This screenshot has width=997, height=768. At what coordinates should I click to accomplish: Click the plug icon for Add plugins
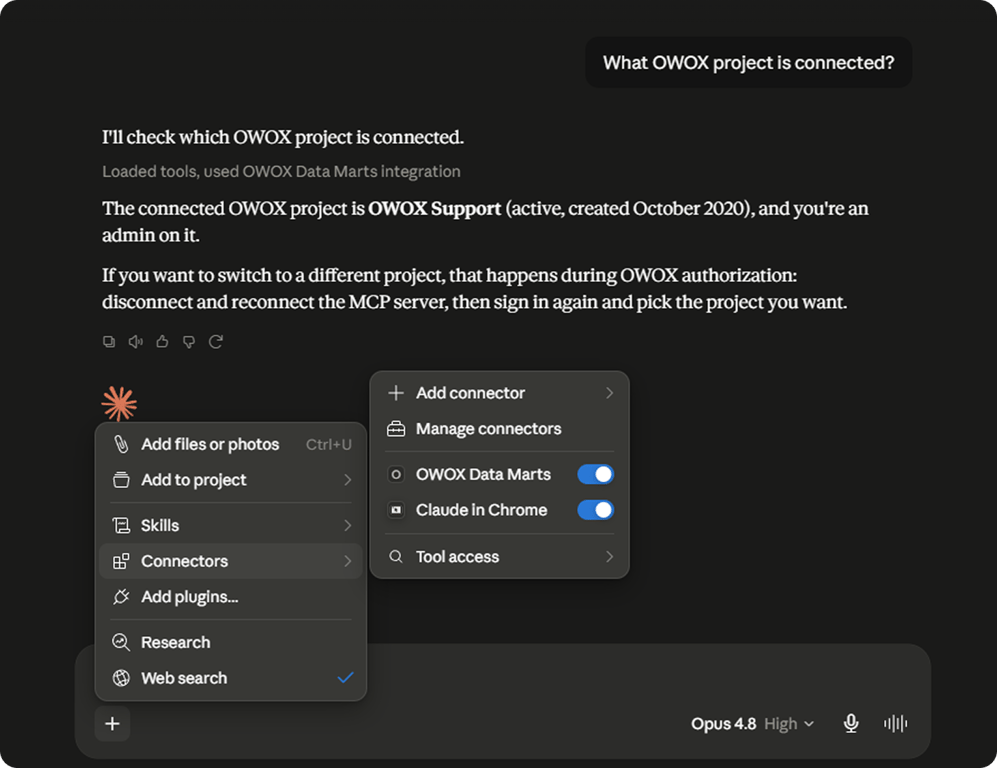[121, 596]
